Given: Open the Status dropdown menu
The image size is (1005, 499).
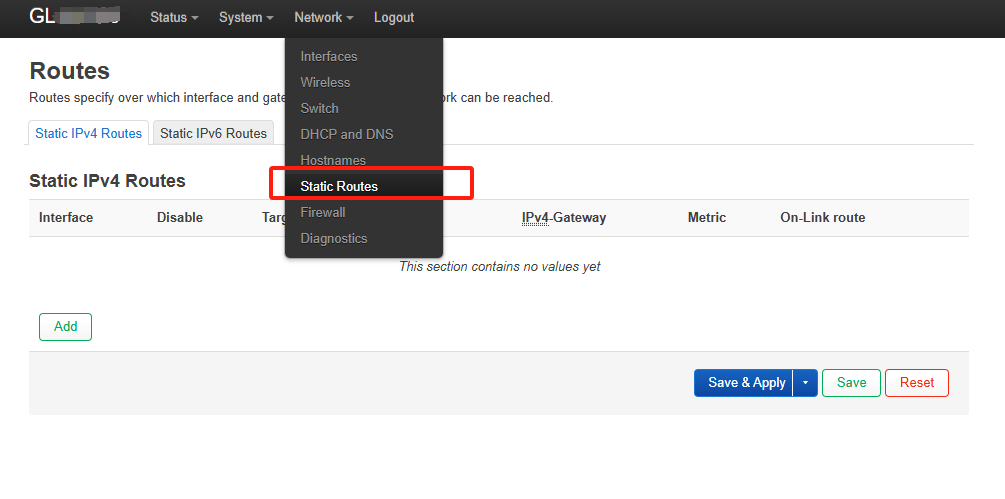Looking at the screenshot, I should point(174,17).
